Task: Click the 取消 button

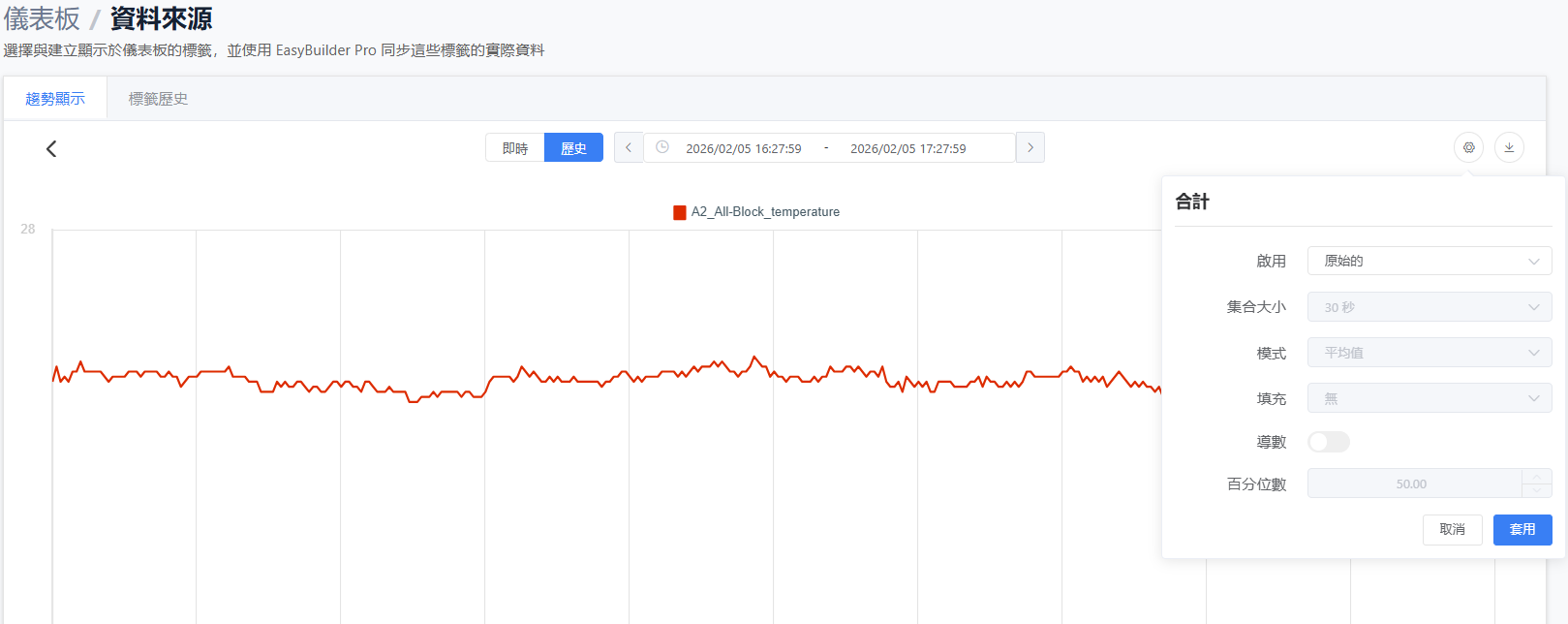Action: (x=1452, y=529)
